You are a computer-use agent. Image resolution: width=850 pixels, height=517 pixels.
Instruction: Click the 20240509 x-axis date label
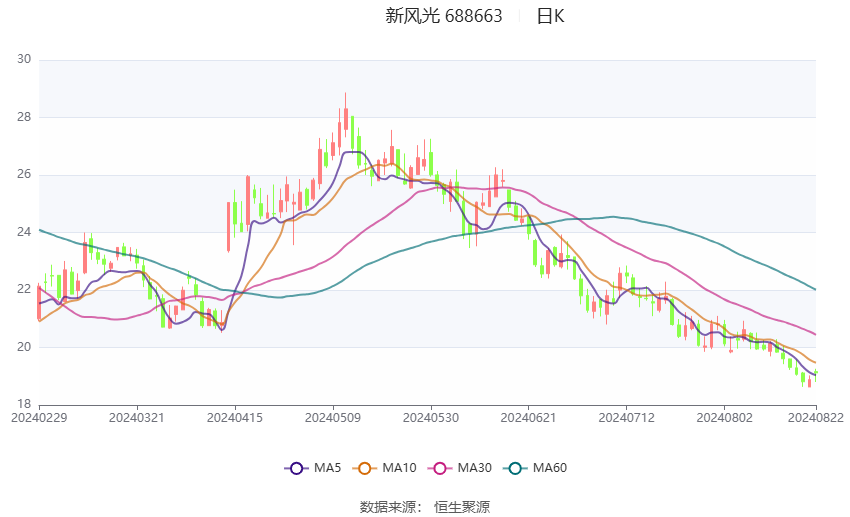click(x=333, y=418)
